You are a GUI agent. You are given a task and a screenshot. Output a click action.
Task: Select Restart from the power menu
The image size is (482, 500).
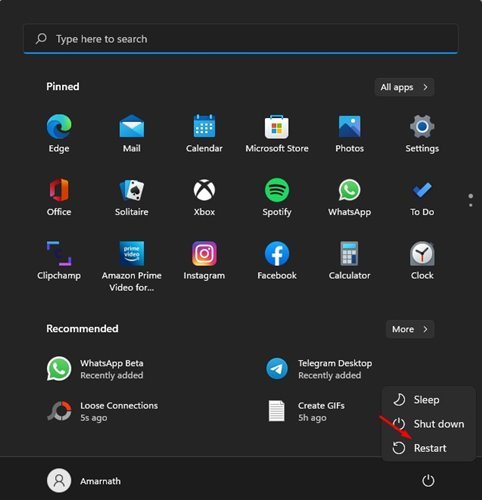(x=428, y=448)
